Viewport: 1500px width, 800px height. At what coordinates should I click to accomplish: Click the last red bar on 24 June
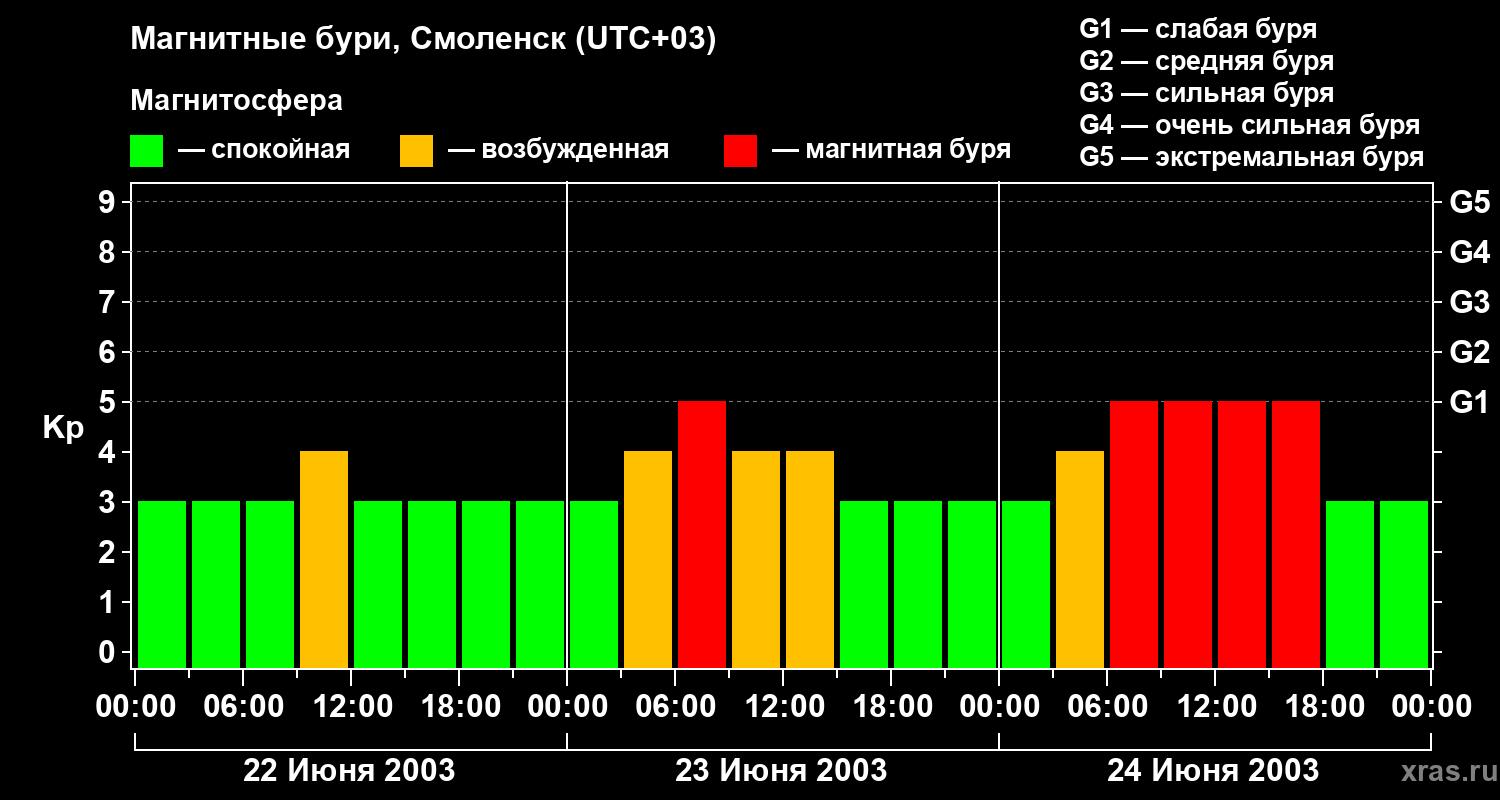tap(1296, 534)
